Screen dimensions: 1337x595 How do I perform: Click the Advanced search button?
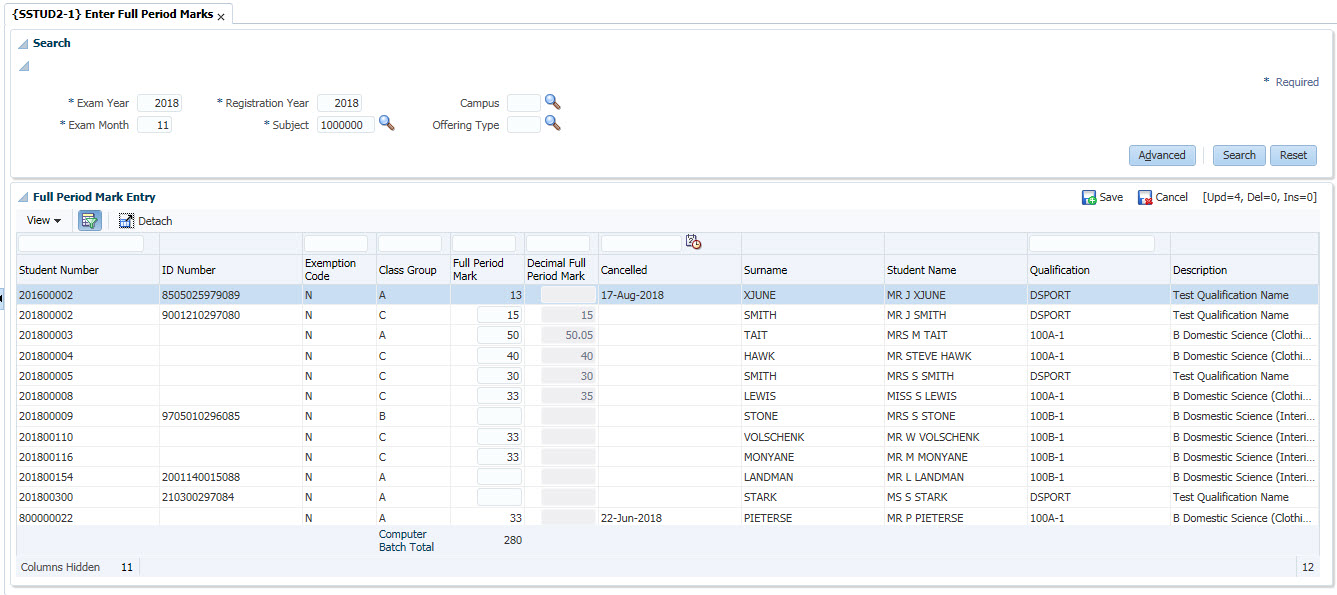pos(1161,156)
